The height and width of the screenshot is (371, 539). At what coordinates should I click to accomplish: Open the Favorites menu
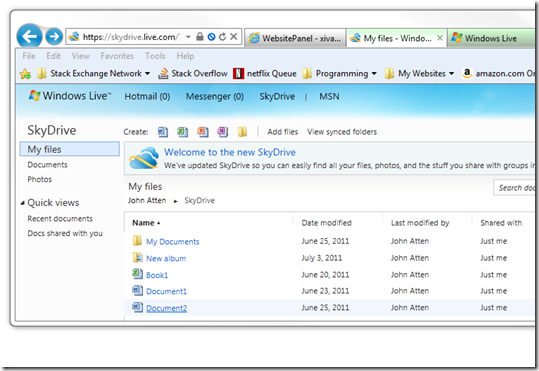tap(117, 56)
